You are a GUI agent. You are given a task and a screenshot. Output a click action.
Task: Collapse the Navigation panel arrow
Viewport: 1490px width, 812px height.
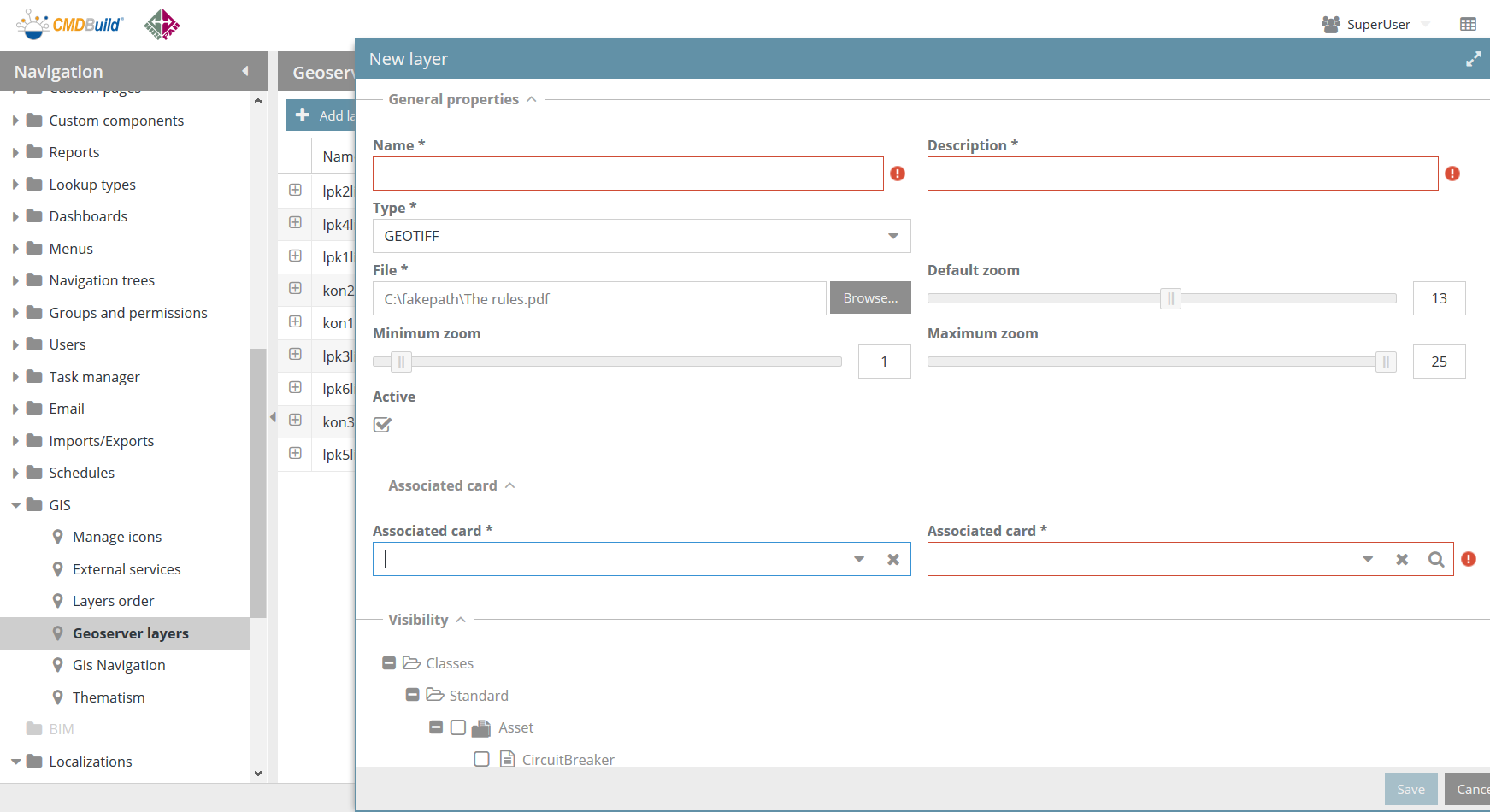(245, 71)
